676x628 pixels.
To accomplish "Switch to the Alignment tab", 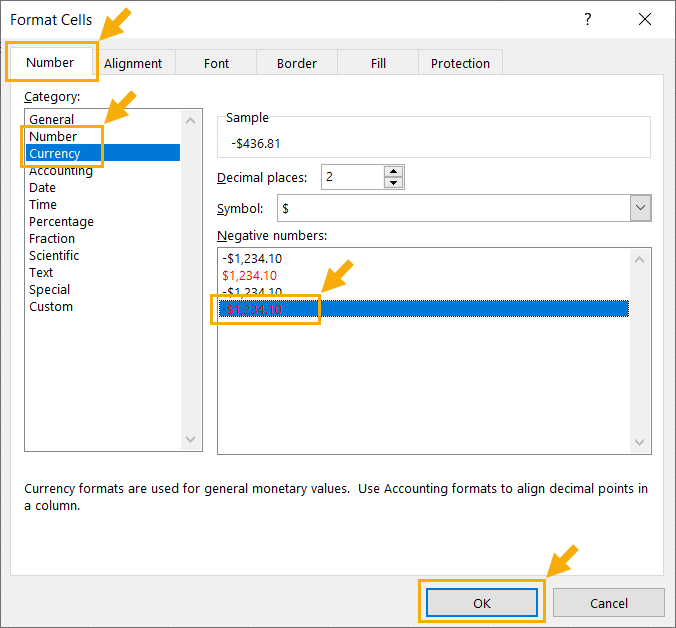I will pyautogui.click(x=133, y=63).
